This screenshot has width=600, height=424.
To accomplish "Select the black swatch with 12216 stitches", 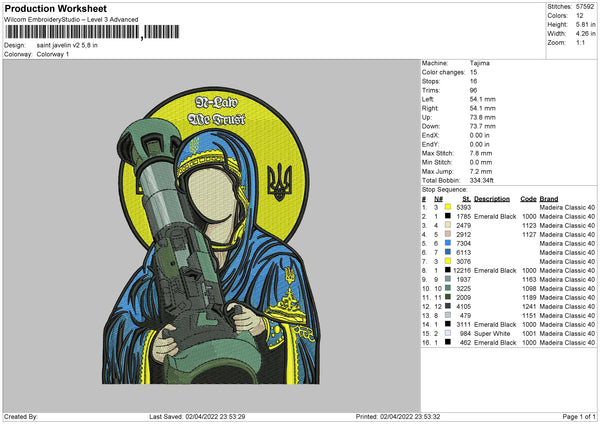I will pyautogui.click(x=448, y=270).
